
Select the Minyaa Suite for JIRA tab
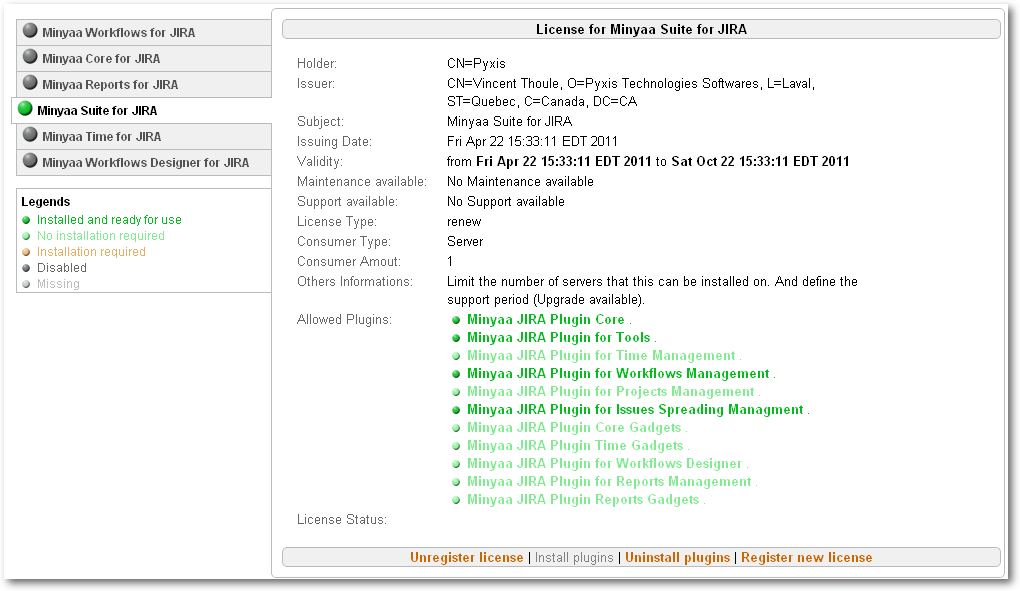[142, 111]
